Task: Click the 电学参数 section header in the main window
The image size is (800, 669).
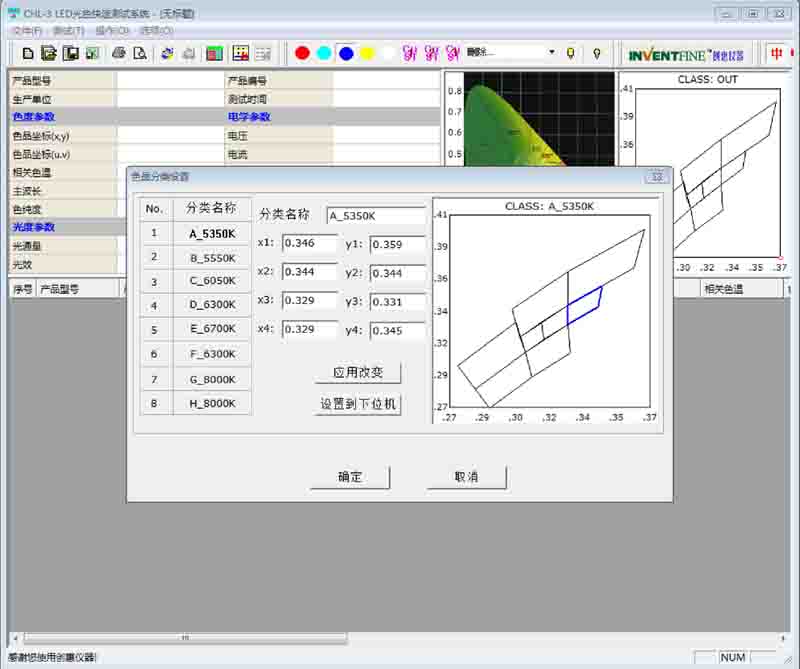Action: 249,117
